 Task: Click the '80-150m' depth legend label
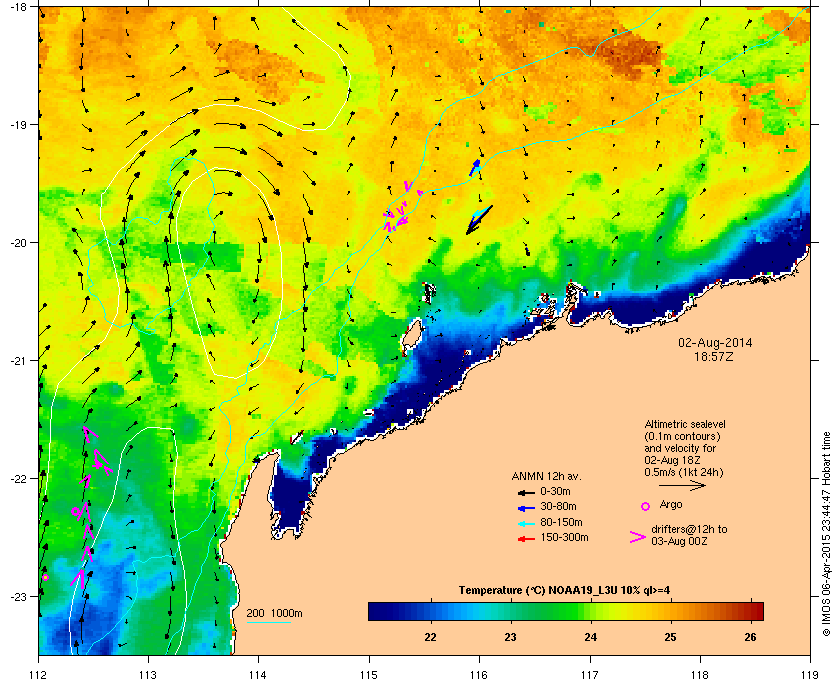[x=561, y=522]
